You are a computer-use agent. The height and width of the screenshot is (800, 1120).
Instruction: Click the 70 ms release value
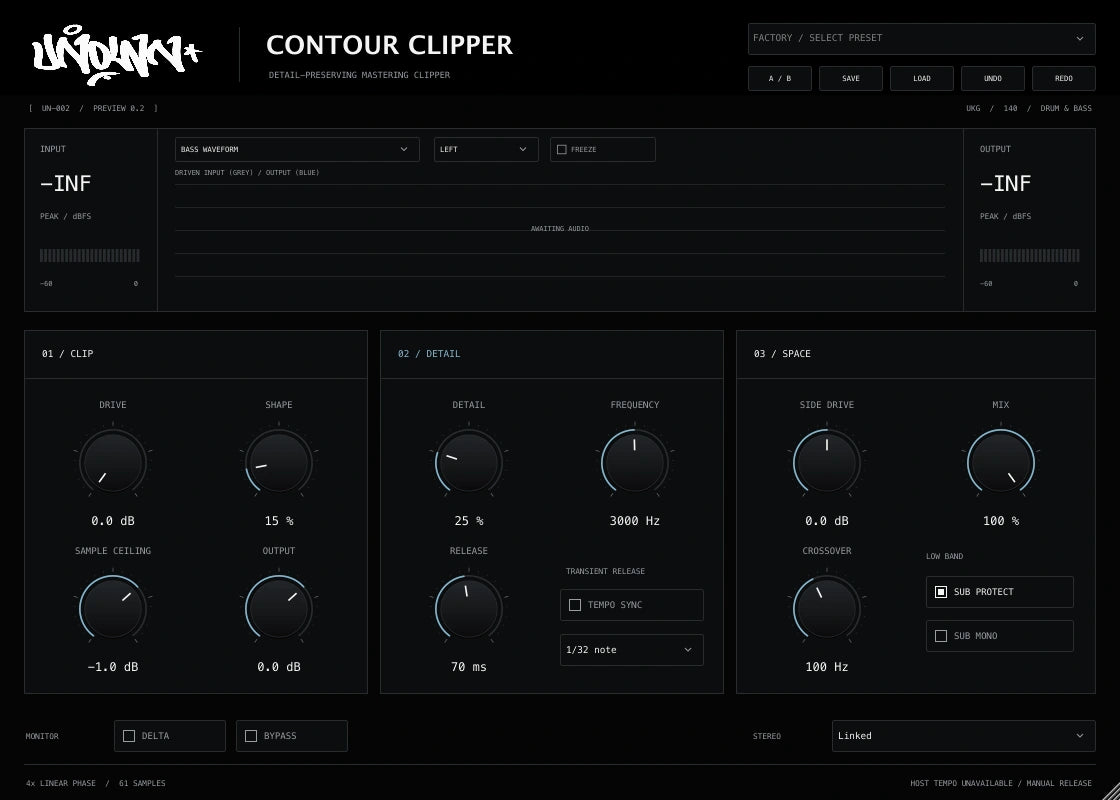click(469, 666)
